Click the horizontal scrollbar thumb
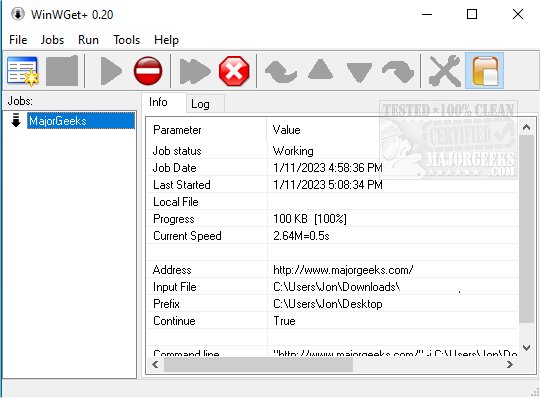 [x=258, y=365]
